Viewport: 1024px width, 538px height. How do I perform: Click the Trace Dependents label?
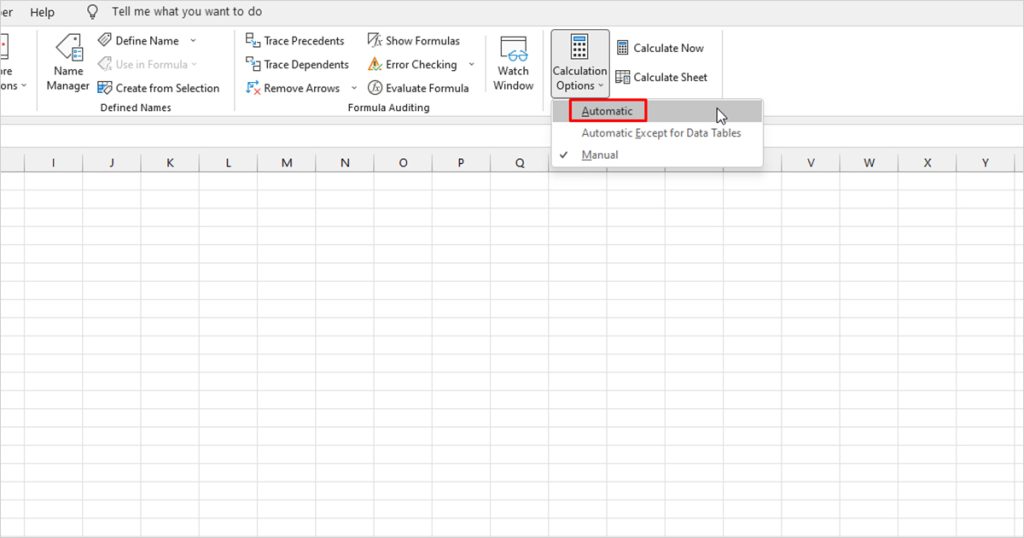pyautogui.click(x=306, y=65)
